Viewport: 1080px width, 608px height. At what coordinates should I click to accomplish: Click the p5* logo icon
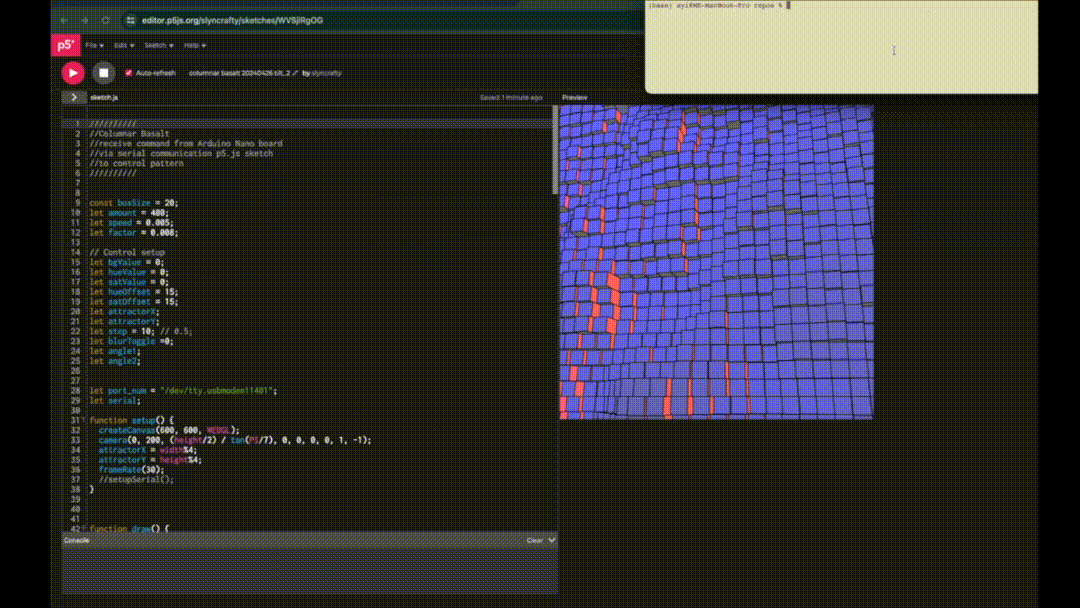coord(65,45)
